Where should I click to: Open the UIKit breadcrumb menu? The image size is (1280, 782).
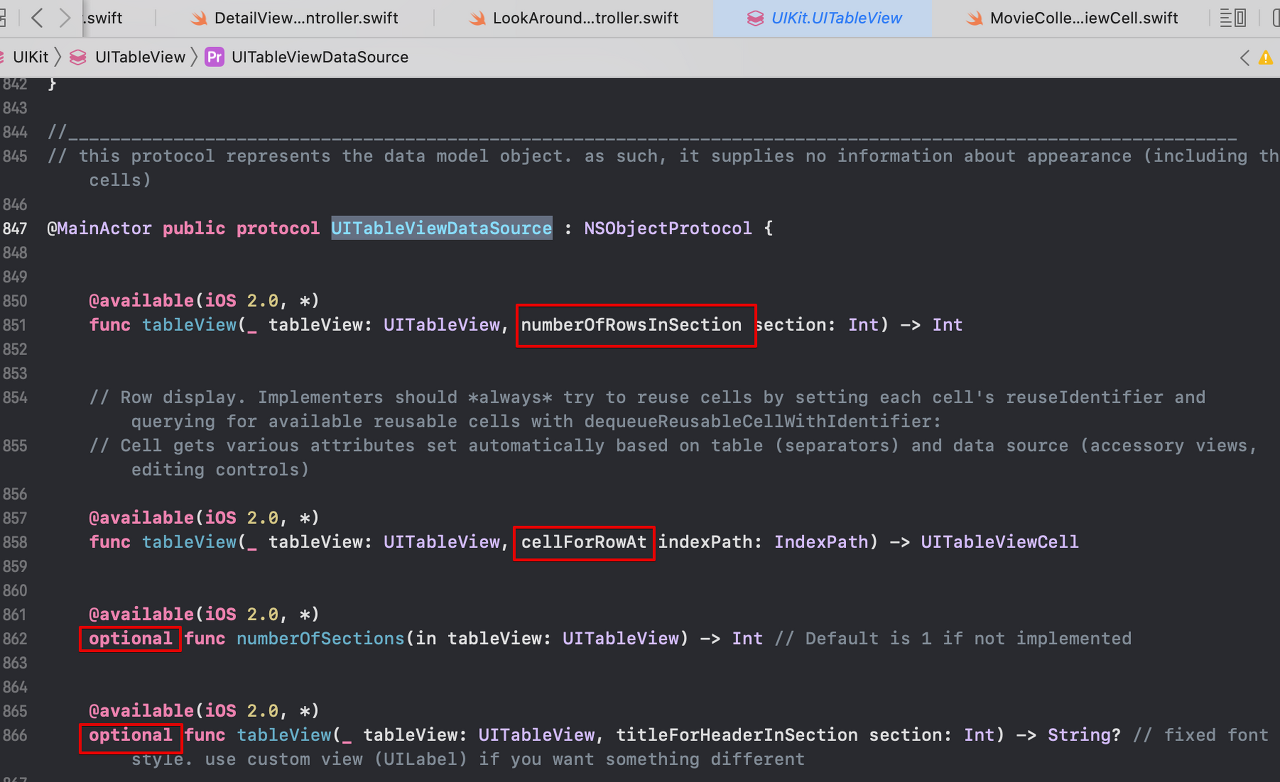click(x=30, y=57)
